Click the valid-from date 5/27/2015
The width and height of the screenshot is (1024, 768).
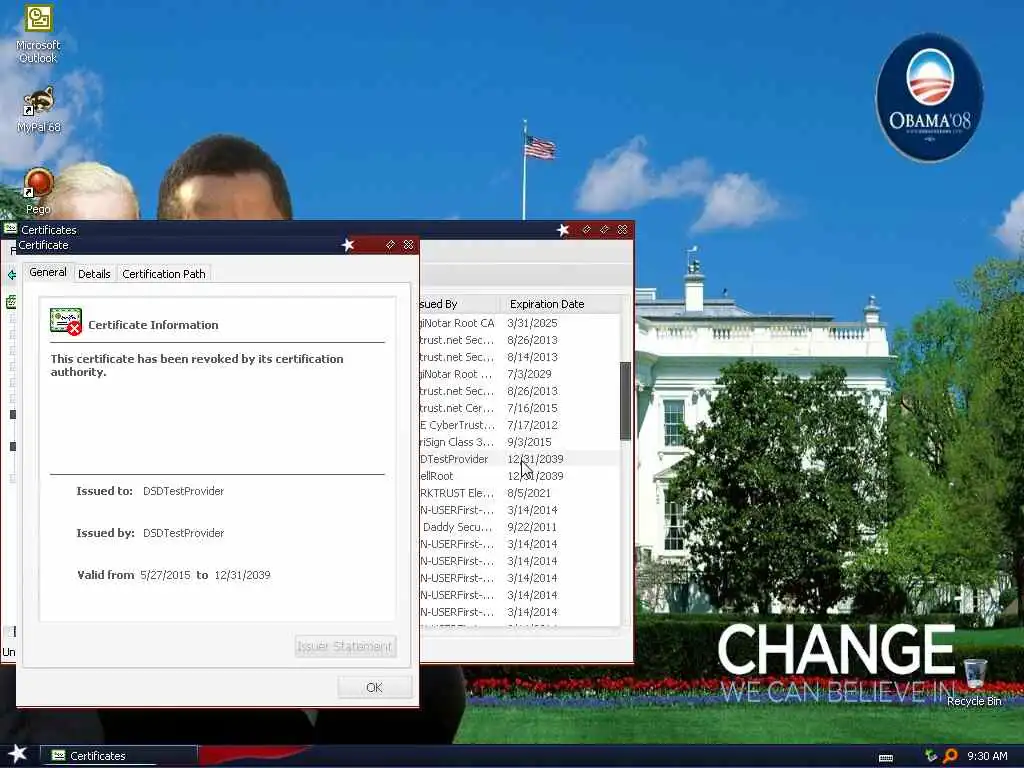(x=165, y=575)
